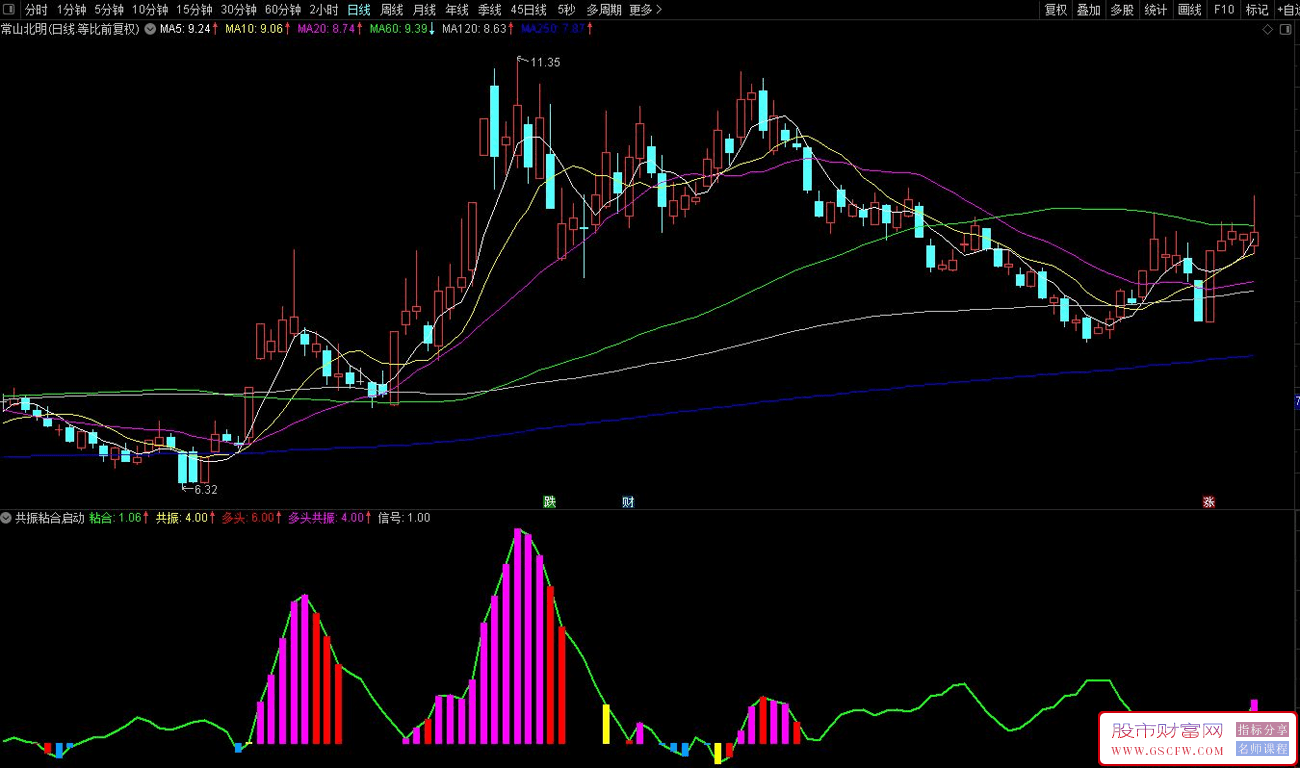This screenshot has height=768, width=1300.
Task: Open the 复权 adjustment menu
Action: (1056, 10)
